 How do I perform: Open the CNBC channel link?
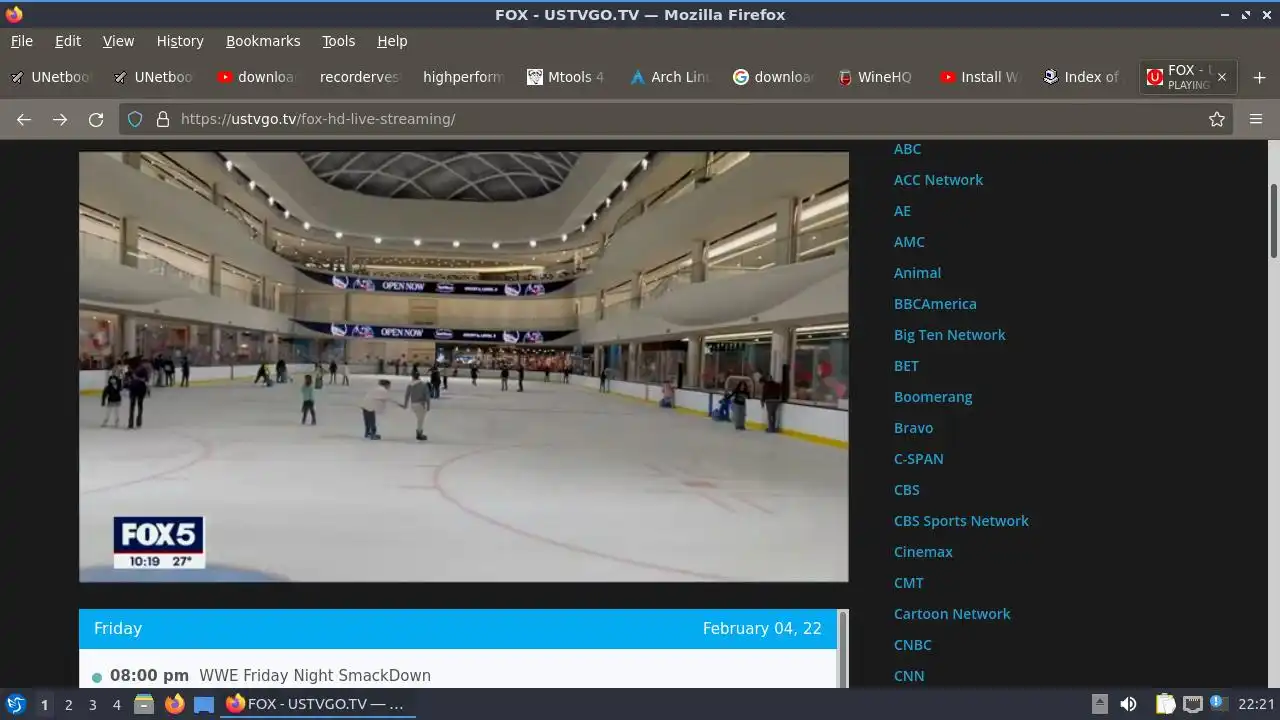coord(912,645)
